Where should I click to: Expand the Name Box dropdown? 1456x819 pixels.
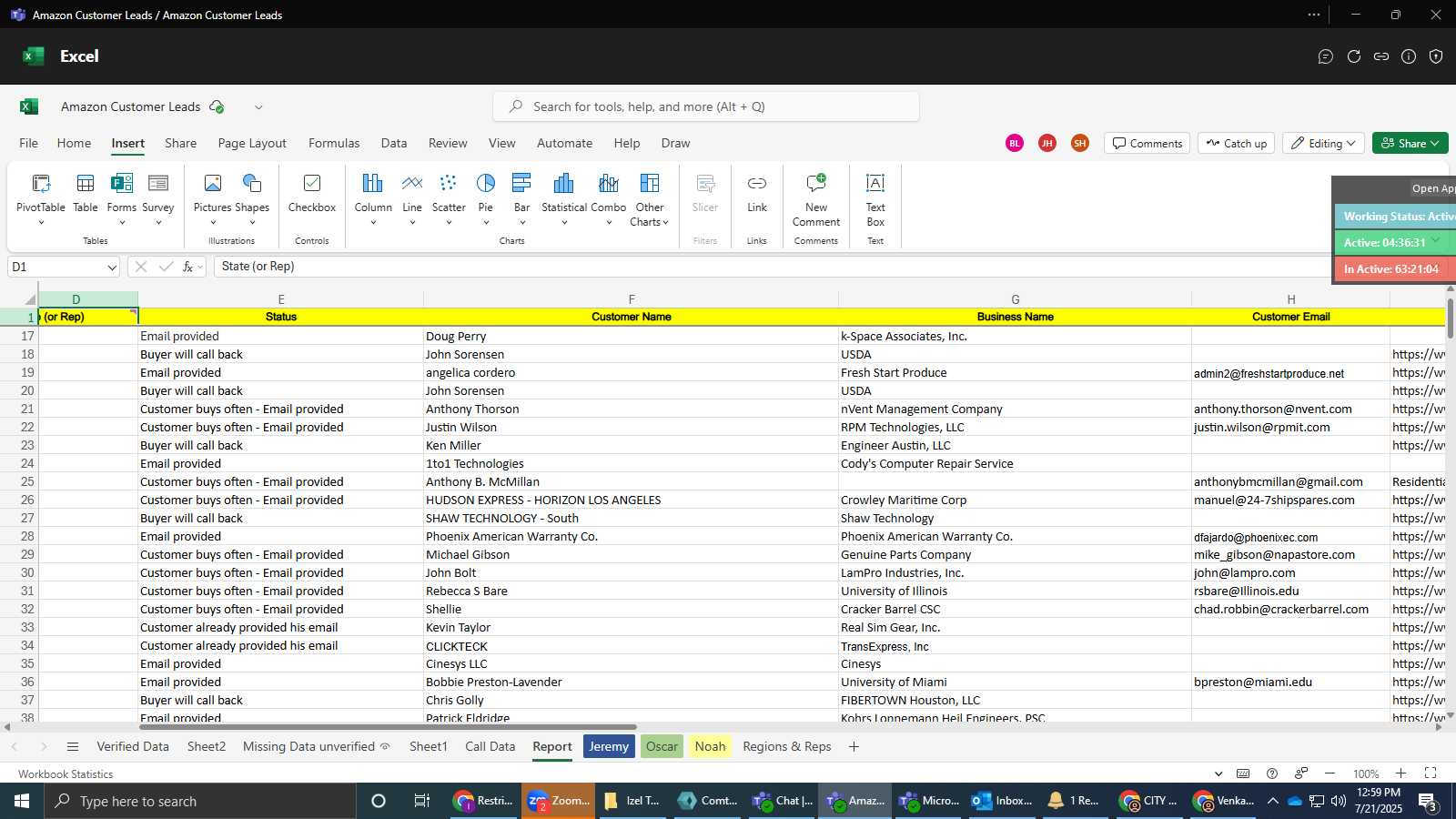112,268
